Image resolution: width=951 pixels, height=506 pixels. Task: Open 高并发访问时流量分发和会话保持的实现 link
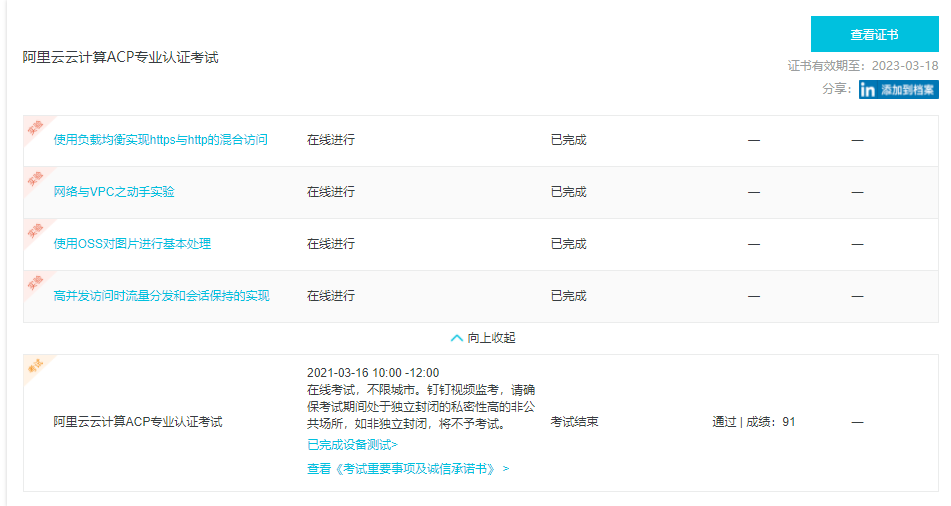pyautogui.click(x=161, y=296)
